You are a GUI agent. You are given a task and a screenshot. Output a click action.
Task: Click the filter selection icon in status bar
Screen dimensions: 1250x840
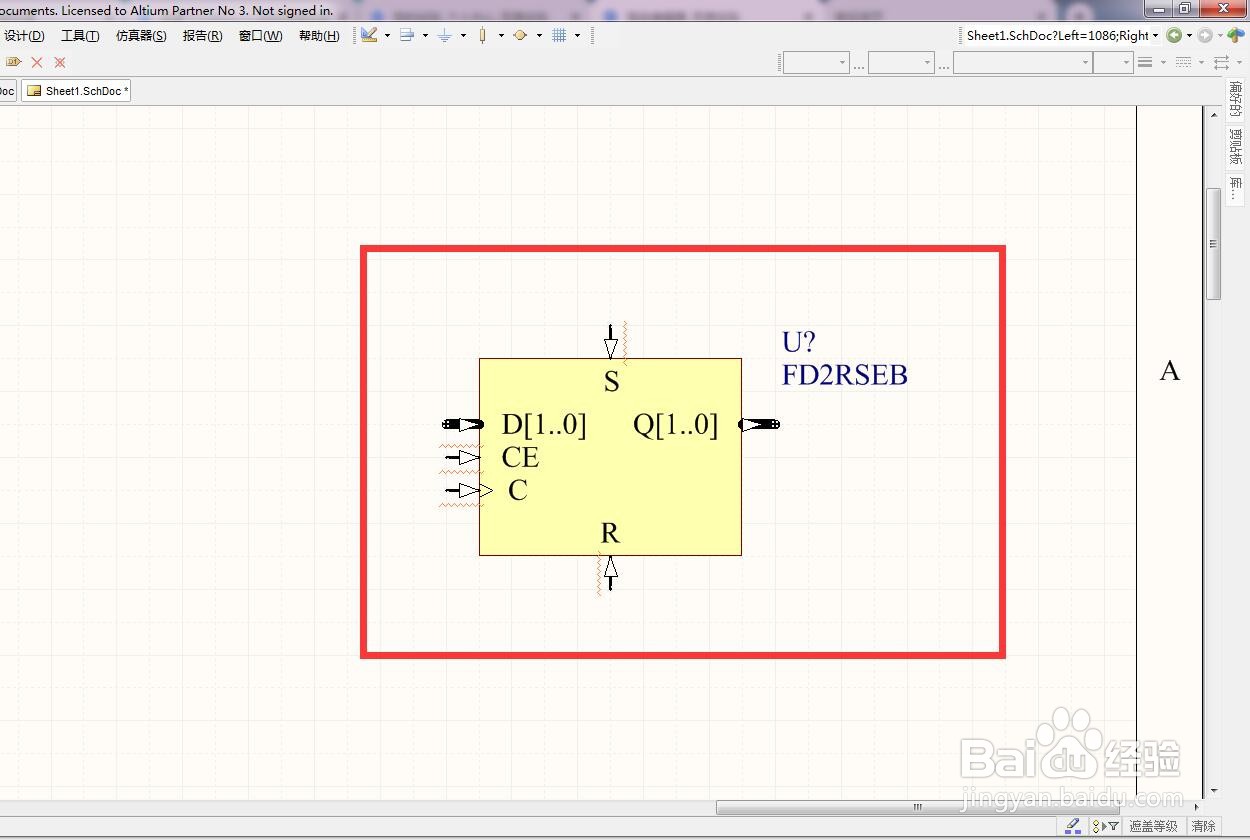point(1105,826)
